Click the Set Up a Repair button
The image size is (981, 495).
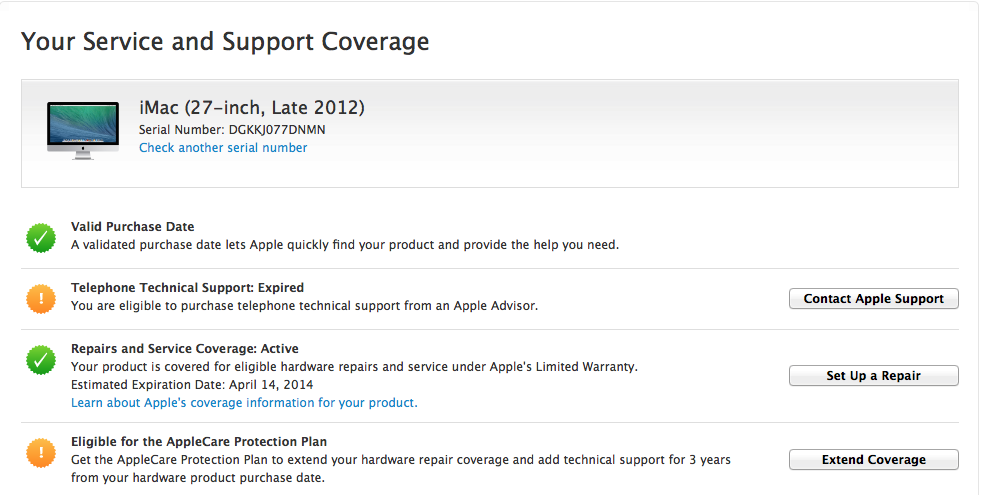coord(873,375)
